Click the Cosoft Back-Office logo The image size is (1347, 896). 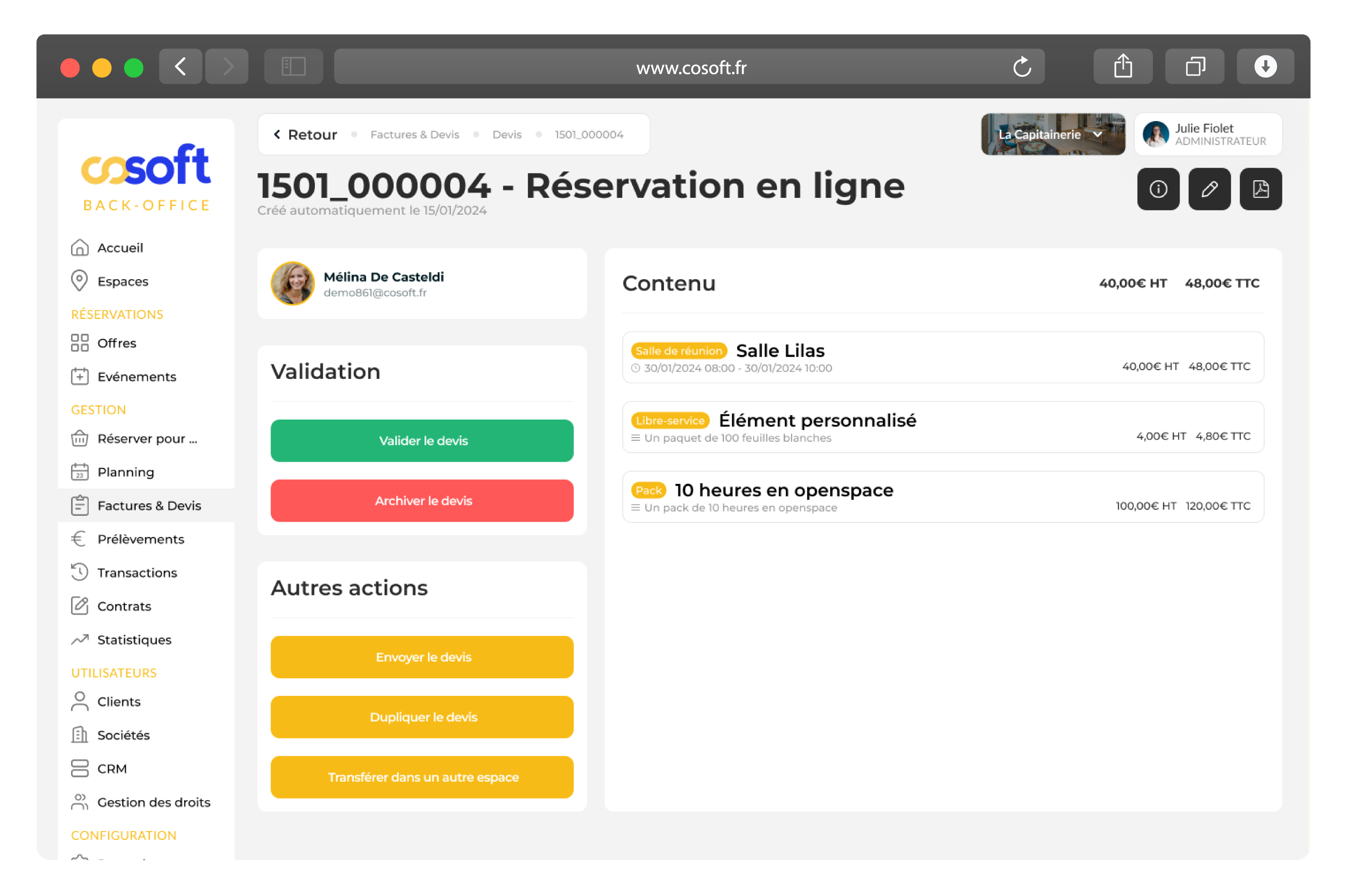(146, 177)
